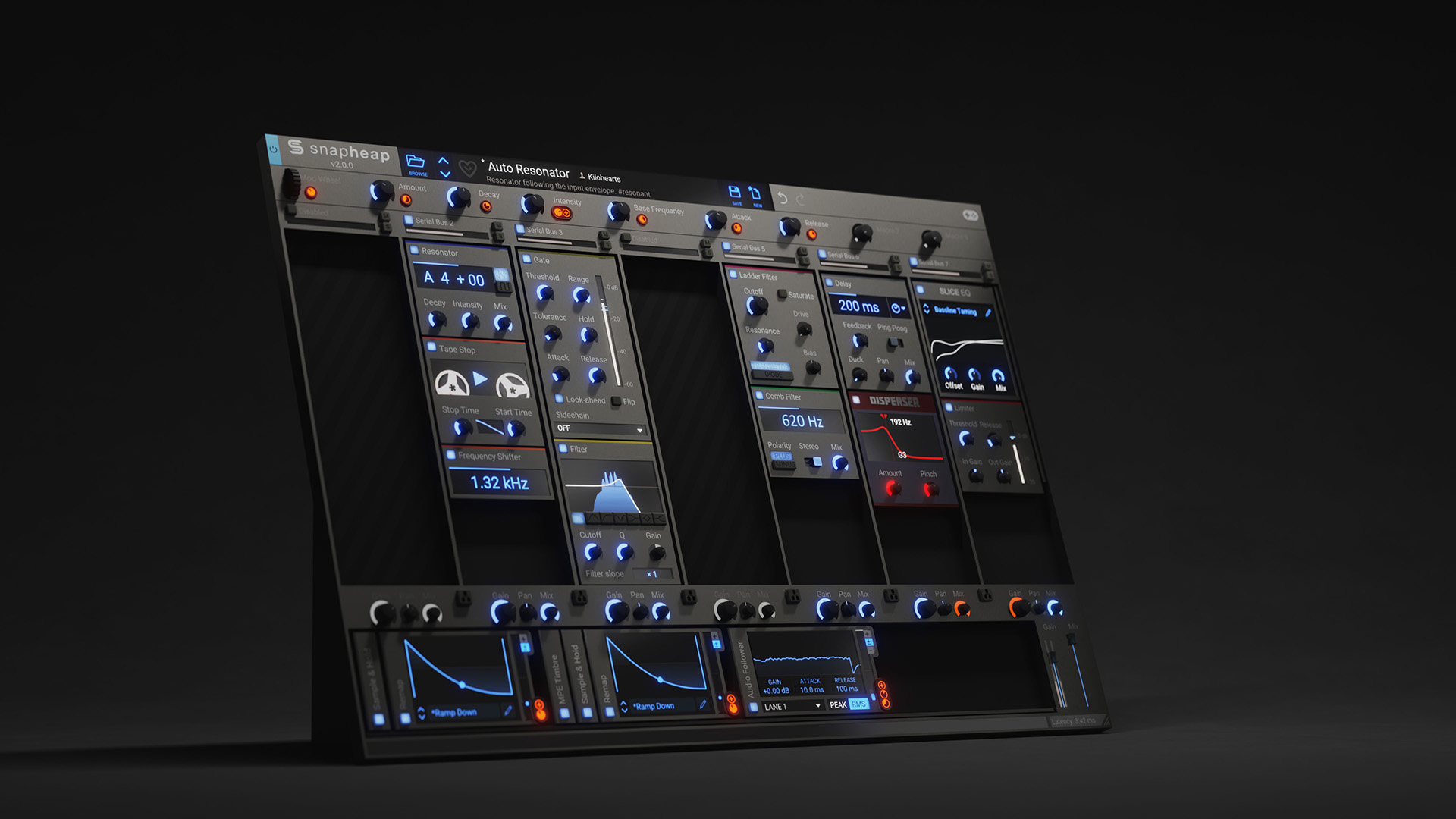
Task: Toggle the Snap Heap power button
Action: tap(273, 149)
